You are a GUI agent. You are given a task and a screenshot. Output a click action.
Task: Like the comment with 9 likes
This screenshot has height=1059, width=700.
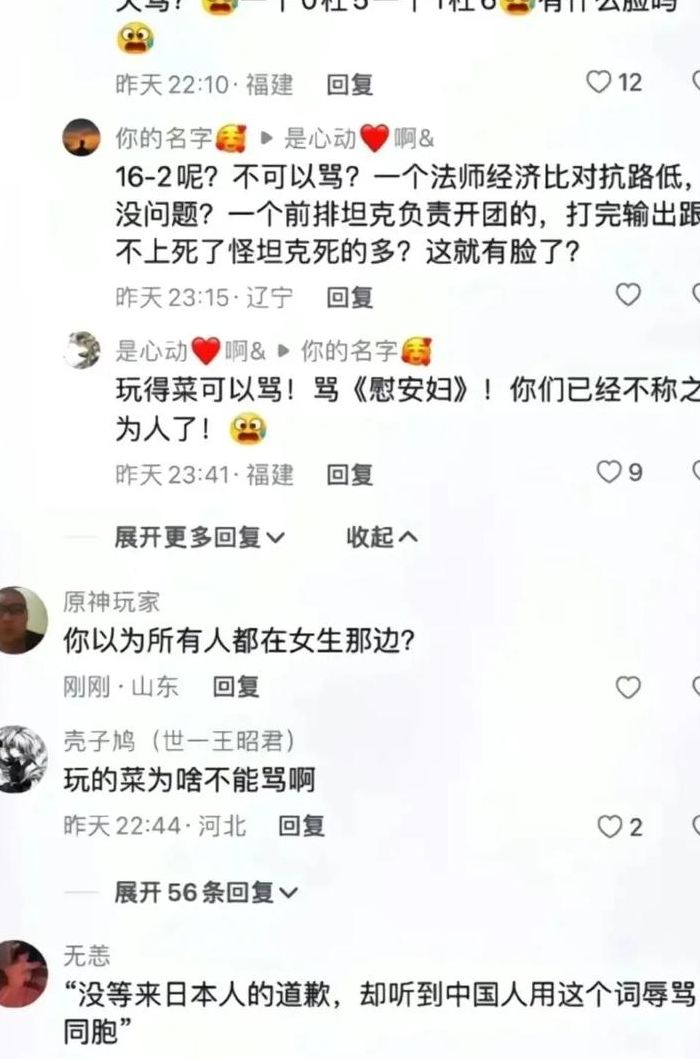609,471
